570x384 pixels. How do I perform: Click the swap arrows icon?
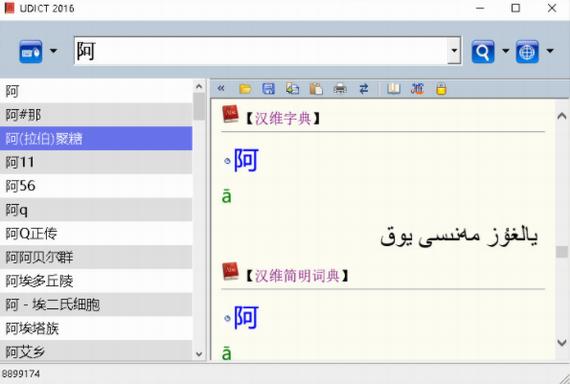[364, 88]
